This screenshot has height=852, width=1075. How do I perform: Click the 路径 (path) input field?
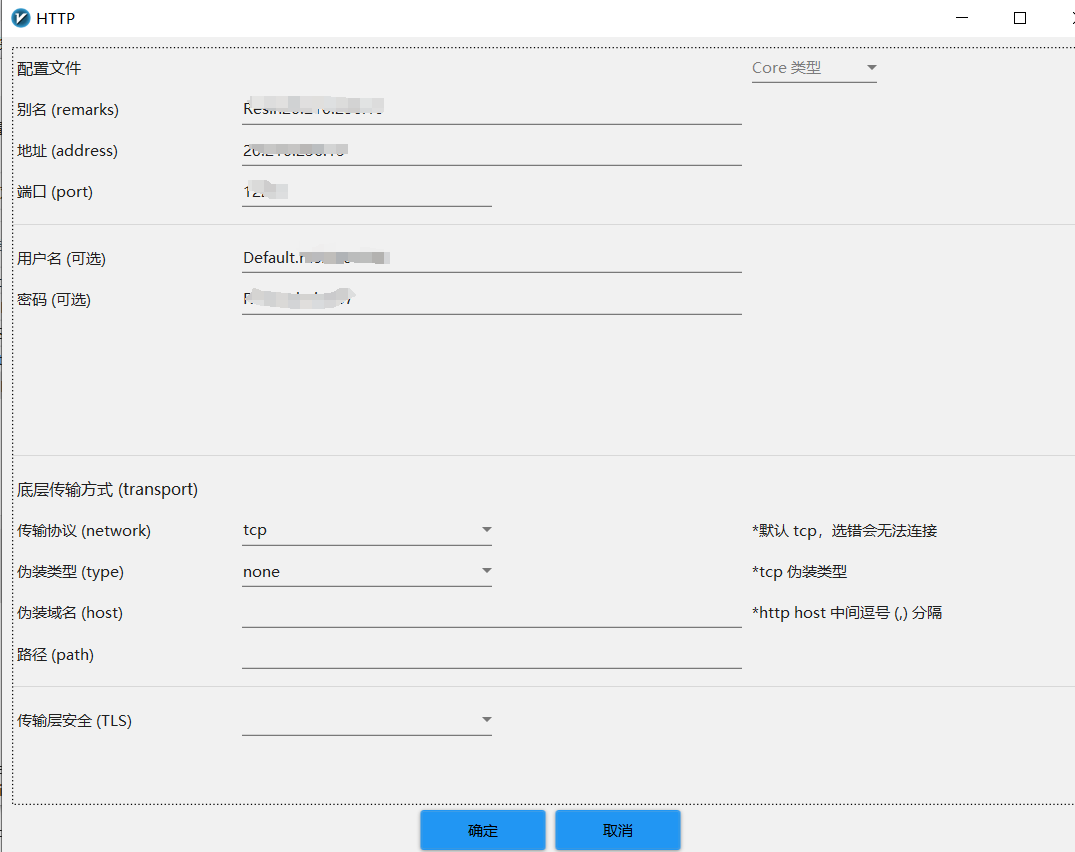click(492, 655)
